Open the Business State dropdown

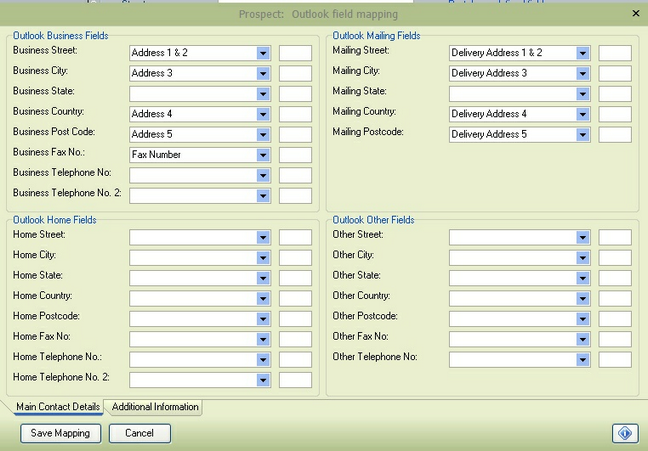point(263,94)
